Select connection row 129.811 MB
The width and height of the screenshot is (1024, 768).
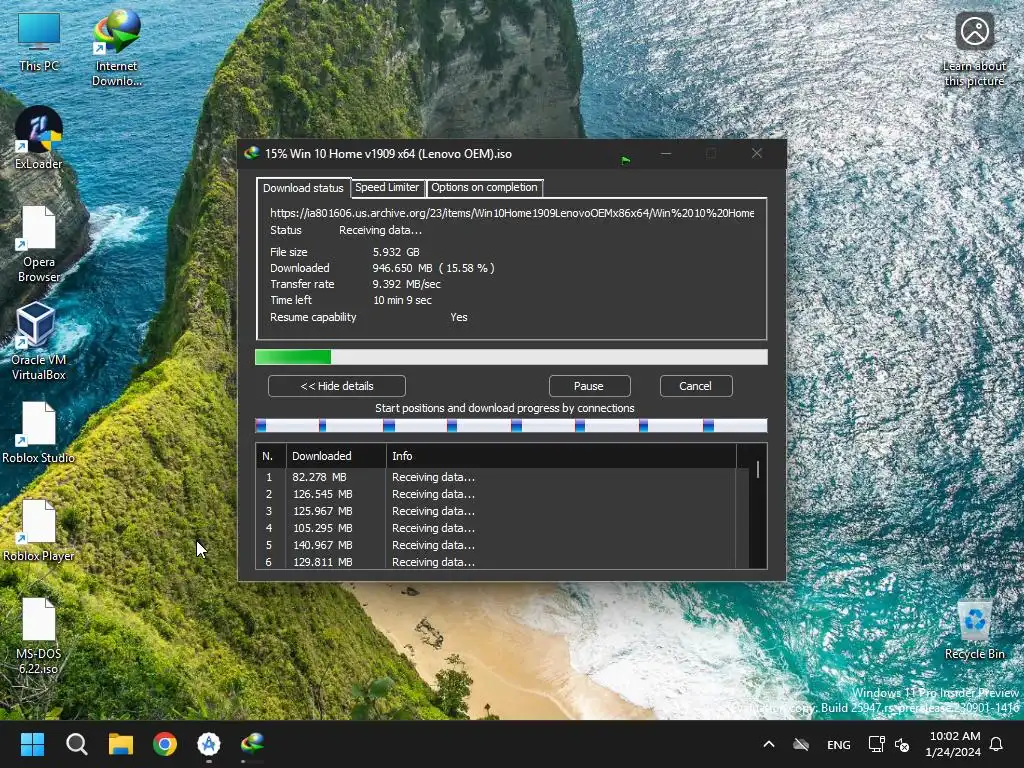click(x=502, y=562)
